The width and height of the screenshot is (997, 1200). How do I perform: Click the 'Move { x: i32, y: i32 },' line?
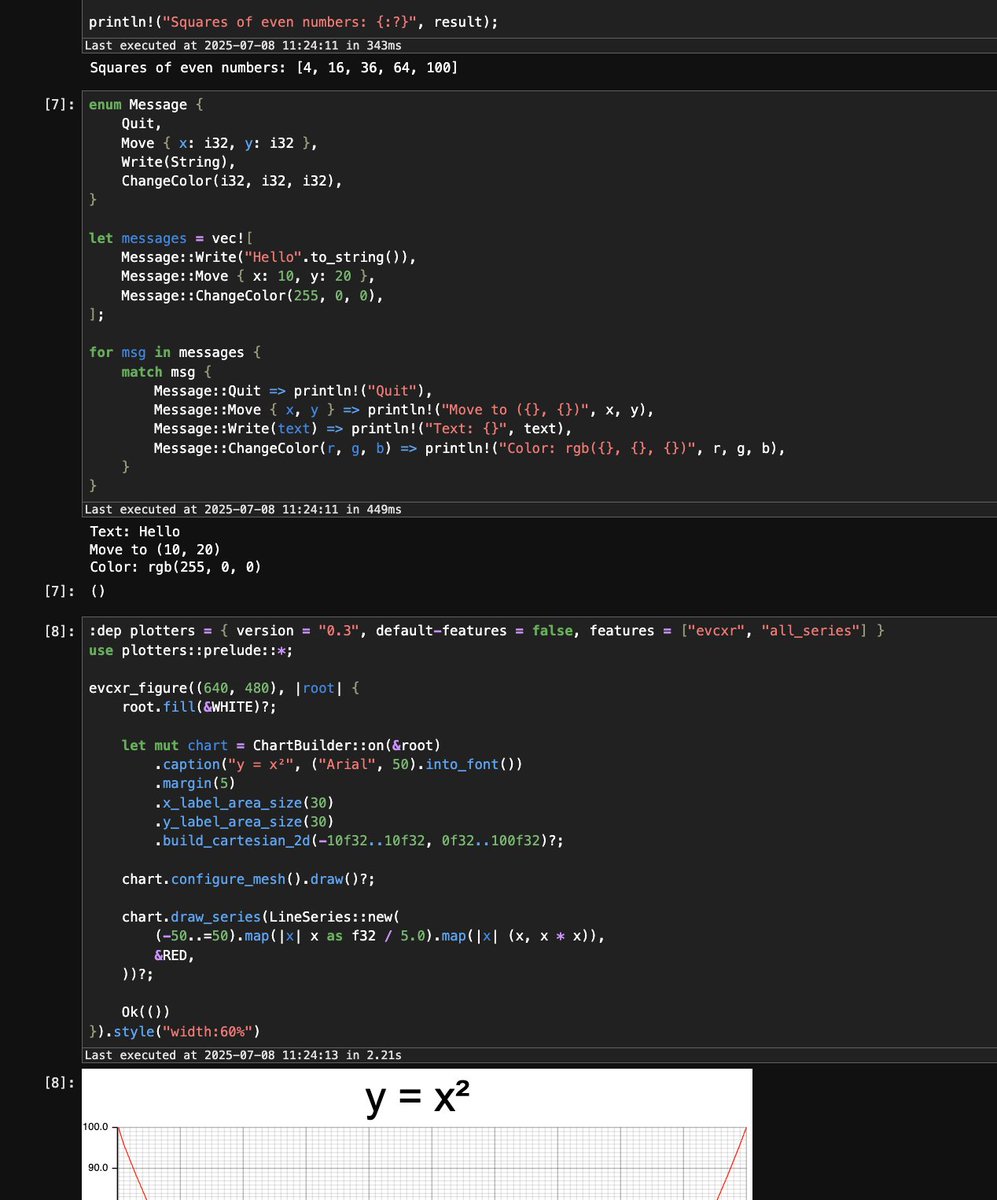[x=219, y=143]
